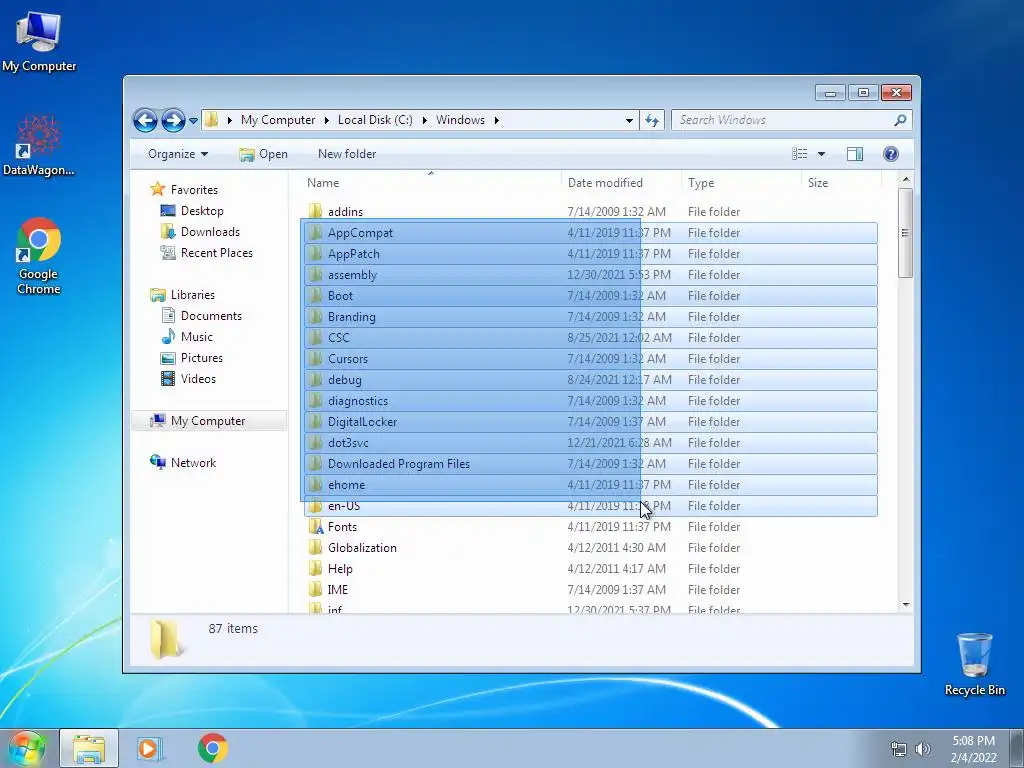The width and height of the screenshot is (1024, 768).
Task: Select the Cursors folder icon
Action: (315, 359)
